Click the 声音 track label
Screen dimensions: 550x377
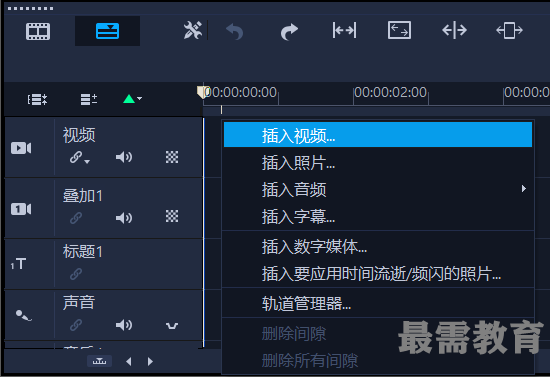pos(79,302)
